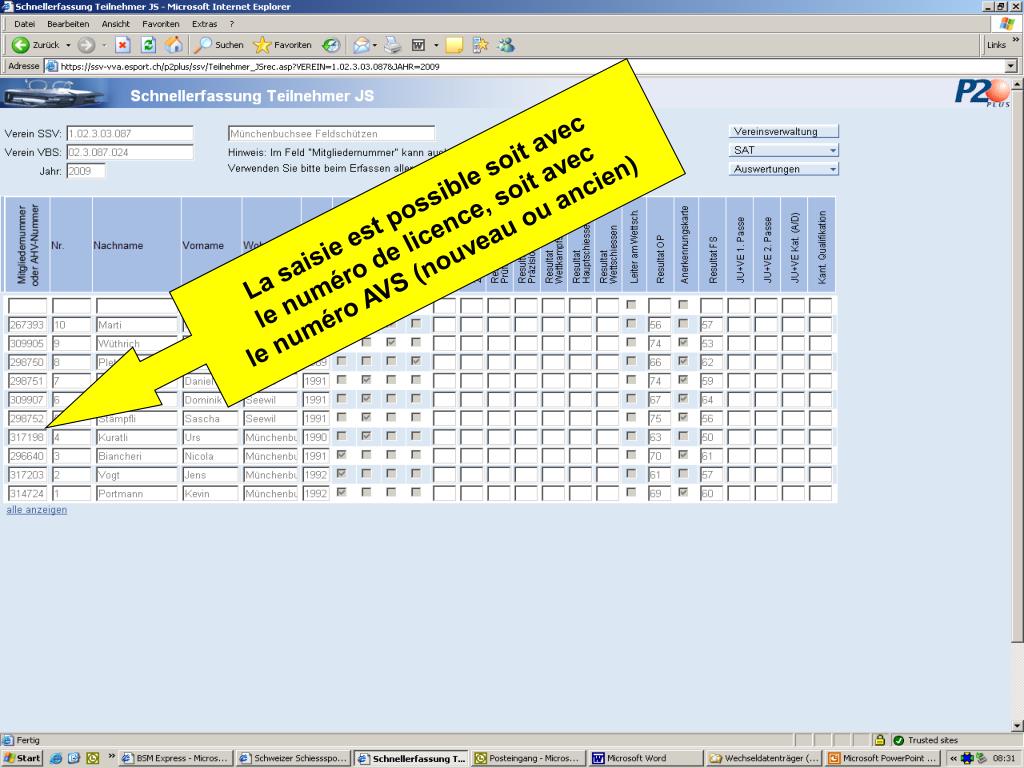Viewport: 1024px width, 768px height.
Task: Click the empty Mitgliedernummer field in top row
Action: [27, 306]
